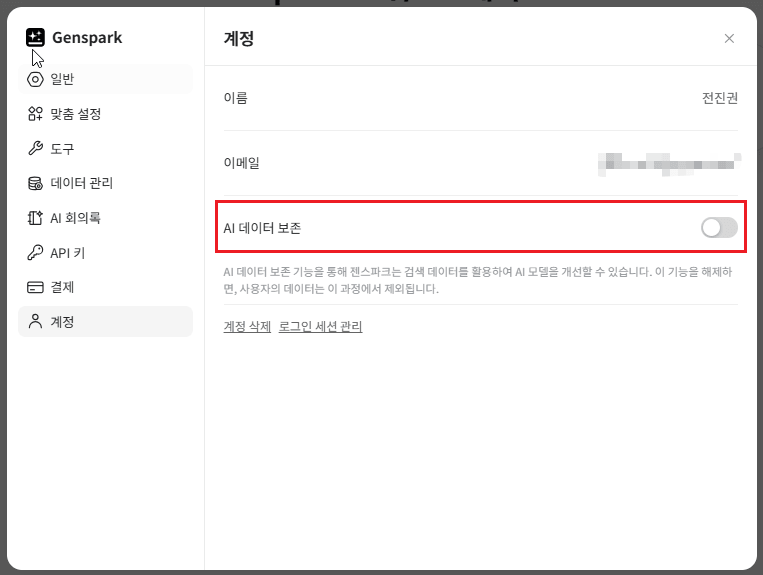The image size is (763, 575).
Task: Go to the 도구 section
Action: coord(106,148)
